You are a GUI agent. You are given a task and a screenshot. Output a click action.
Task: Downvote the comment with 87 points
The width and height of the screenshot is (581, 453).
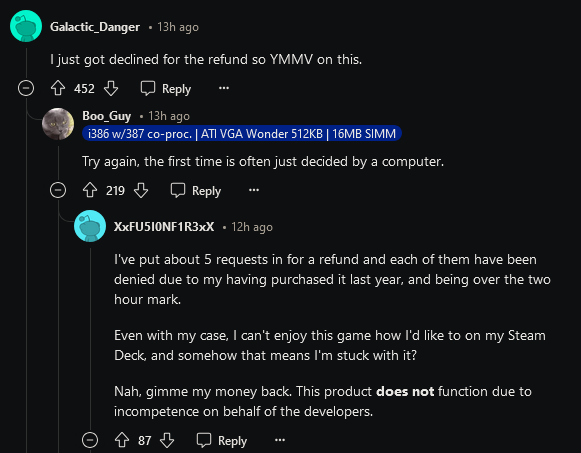tap(167, 440)
